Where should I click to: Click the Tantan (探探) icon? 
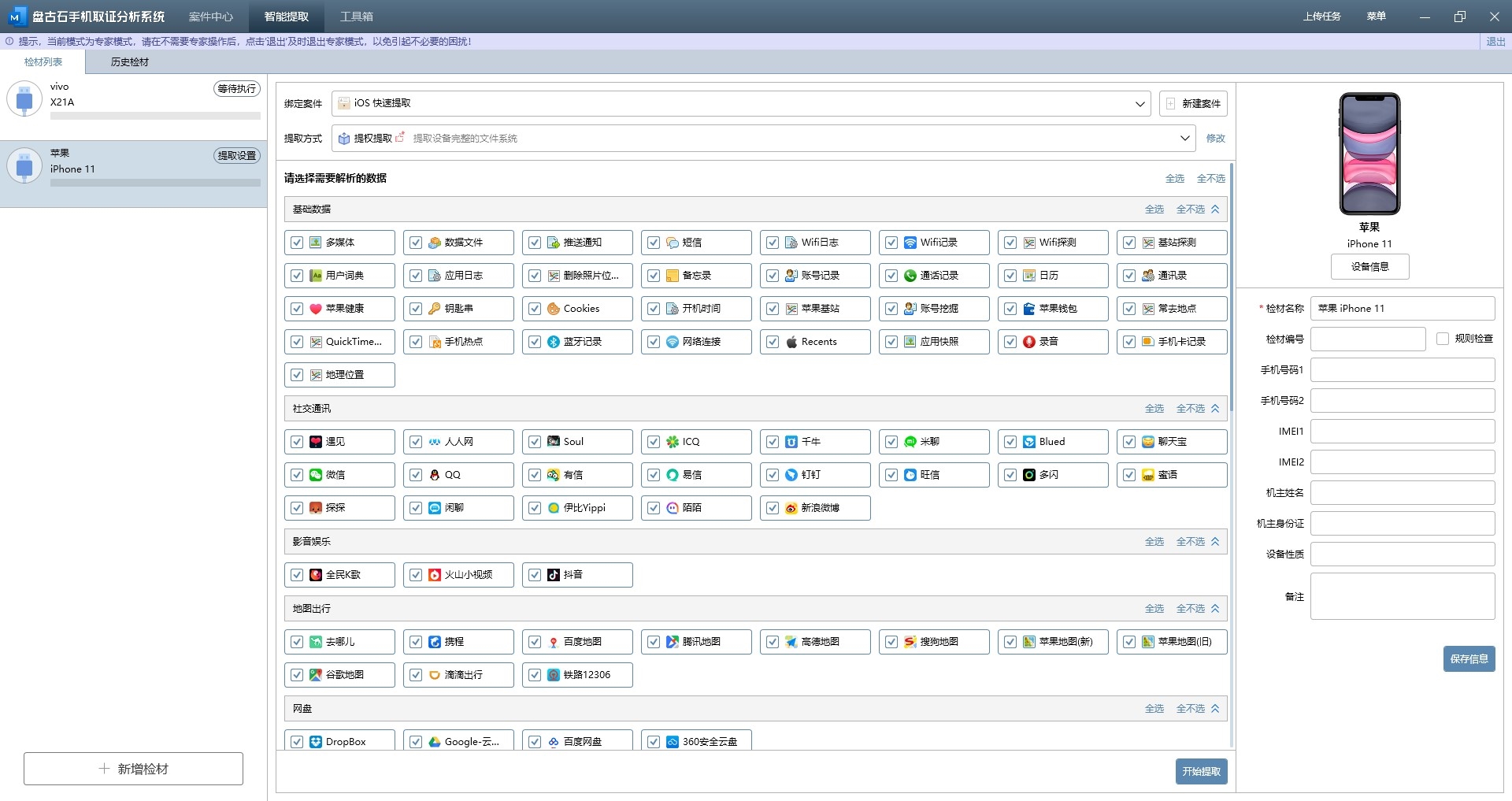click(x=316, y=508)
